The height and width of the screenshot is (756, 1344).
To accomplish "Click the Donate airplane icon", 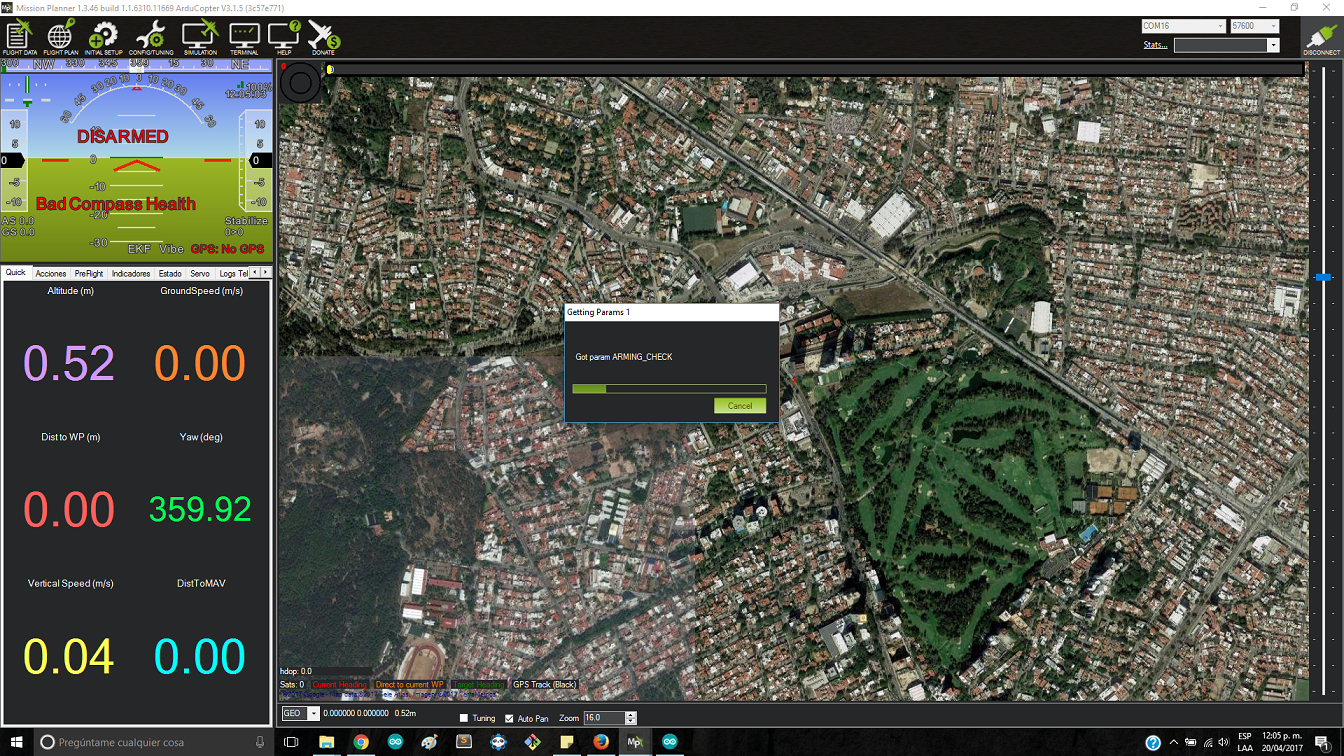I will tap(323, 37).
